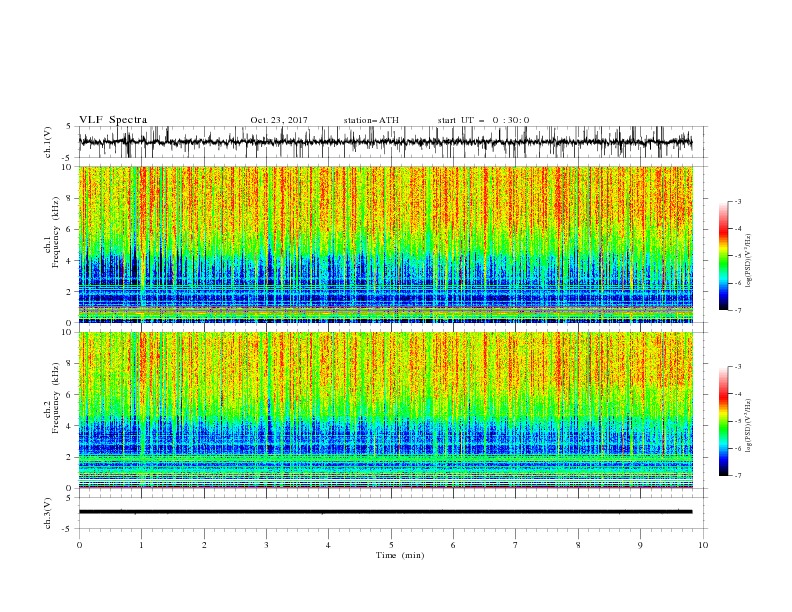The image size is (792, 612).
Task: Click the ch.3(V) flat waveform trace
Action: [385, 512]
